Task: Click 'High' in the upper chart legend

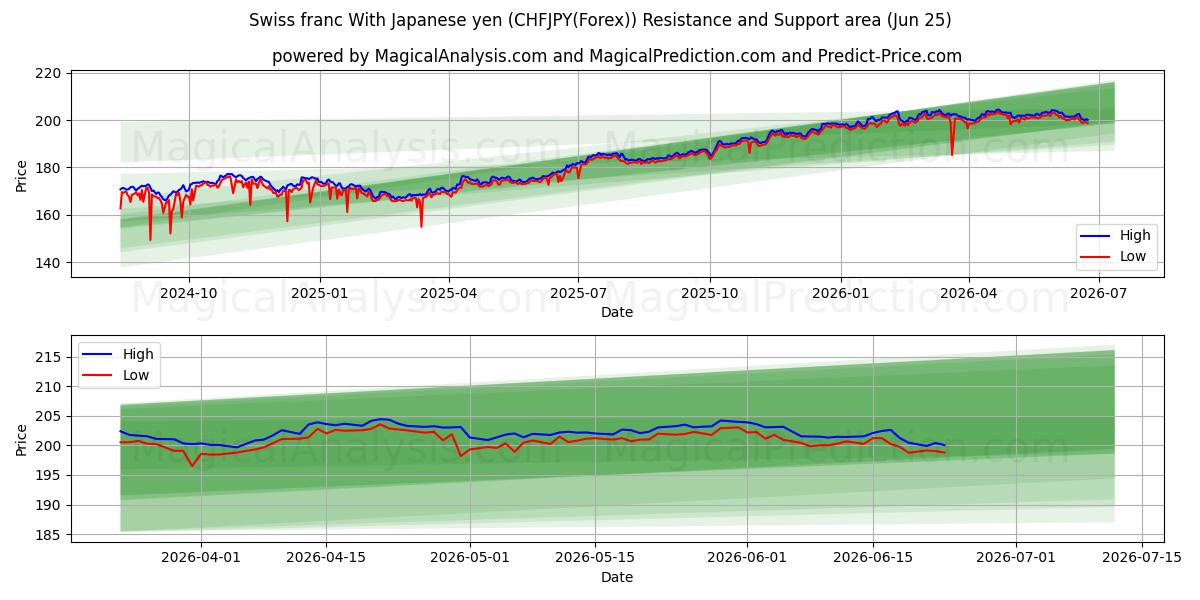Action: (x=1135, y=236)
